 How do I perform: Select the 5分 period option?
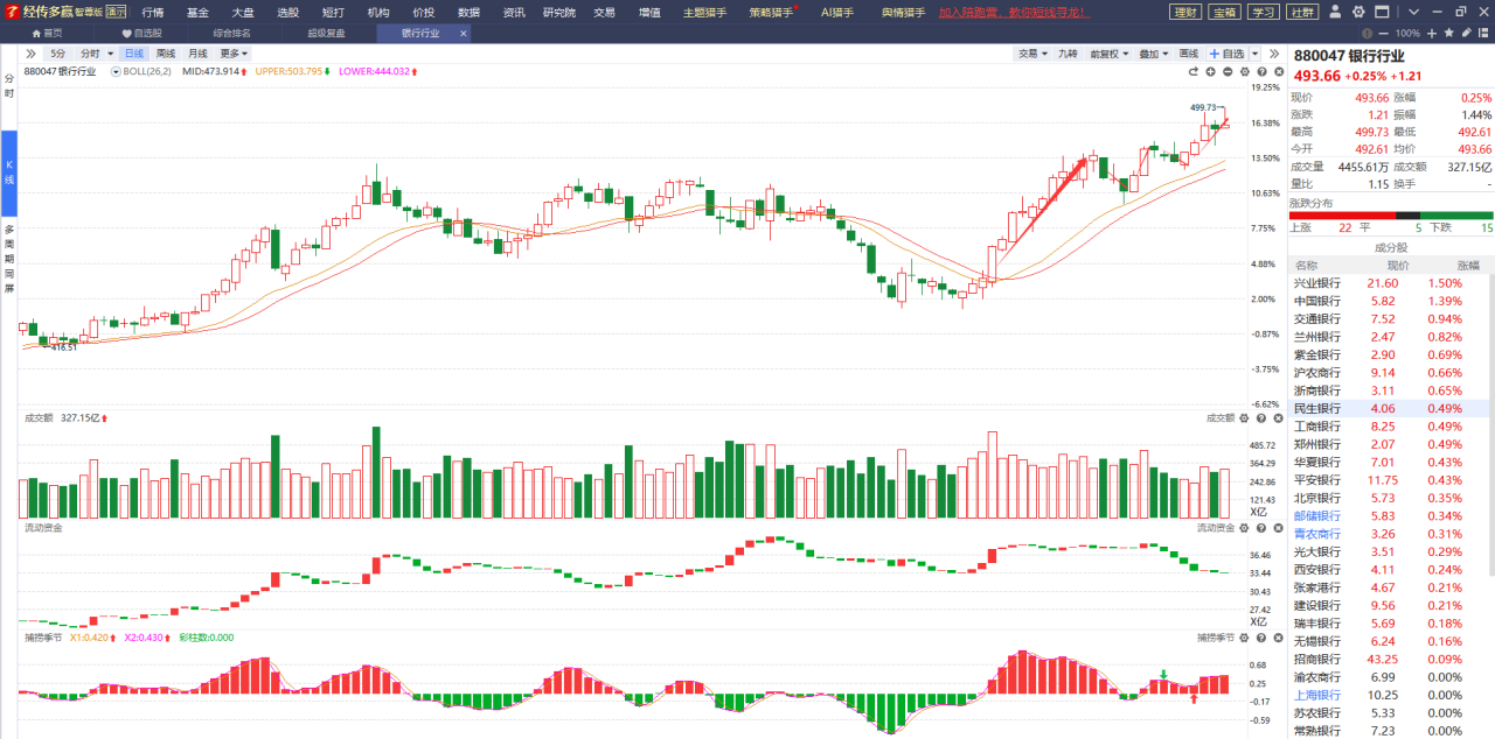coord(58,53)
